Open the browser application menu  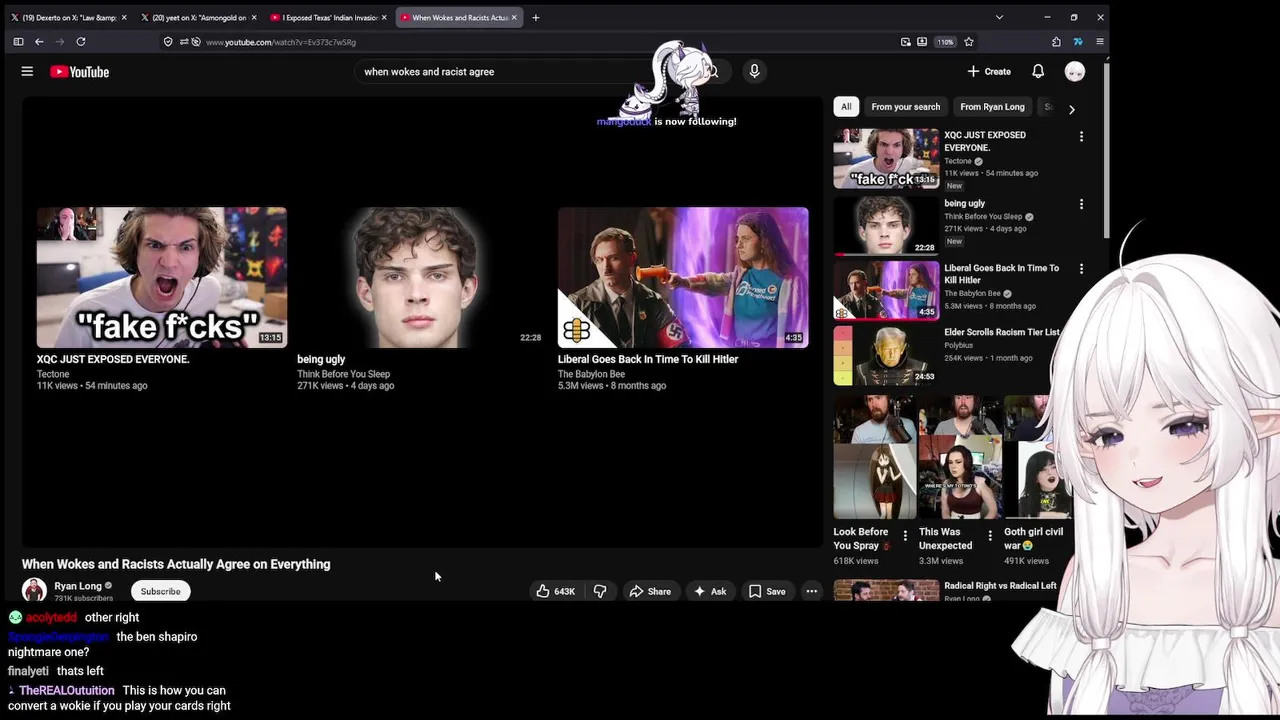(1100, 42)
